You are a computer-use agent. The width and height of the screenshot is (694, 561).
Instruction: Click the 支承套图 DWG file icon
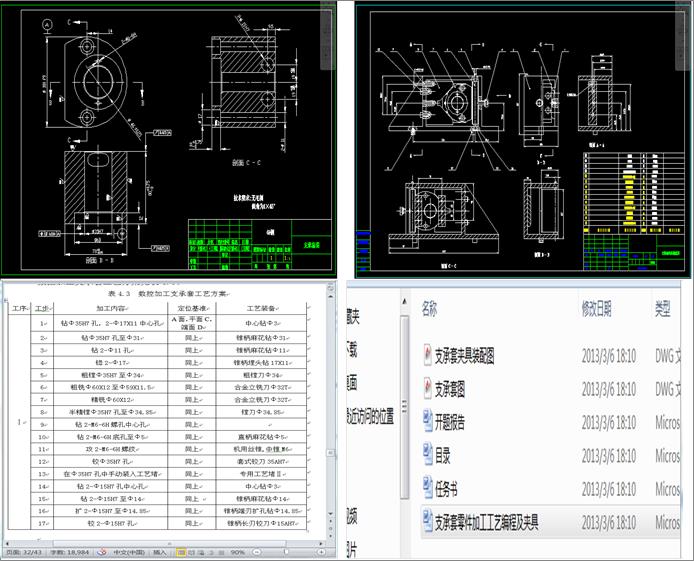pos(428,387)
